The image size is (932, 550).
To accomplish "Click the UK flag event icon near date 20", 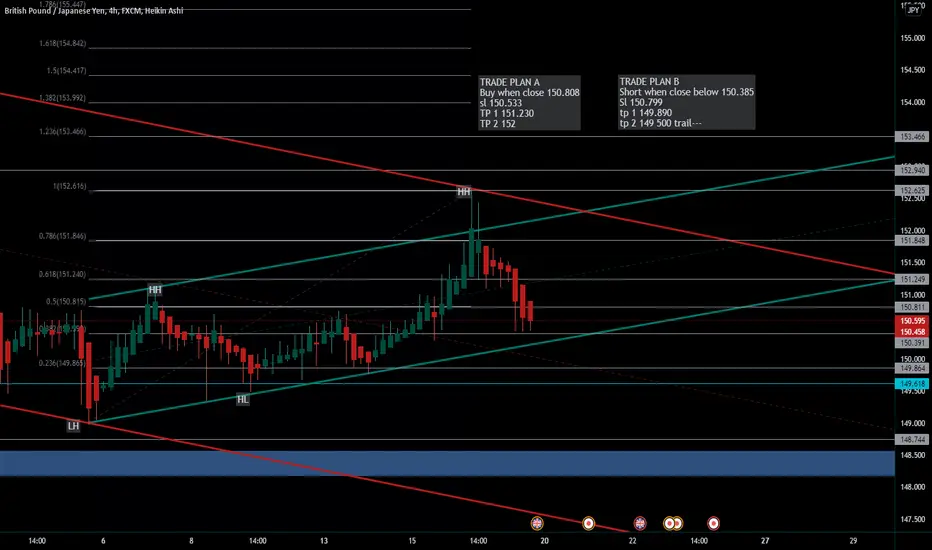I will (x=537, y=523).
